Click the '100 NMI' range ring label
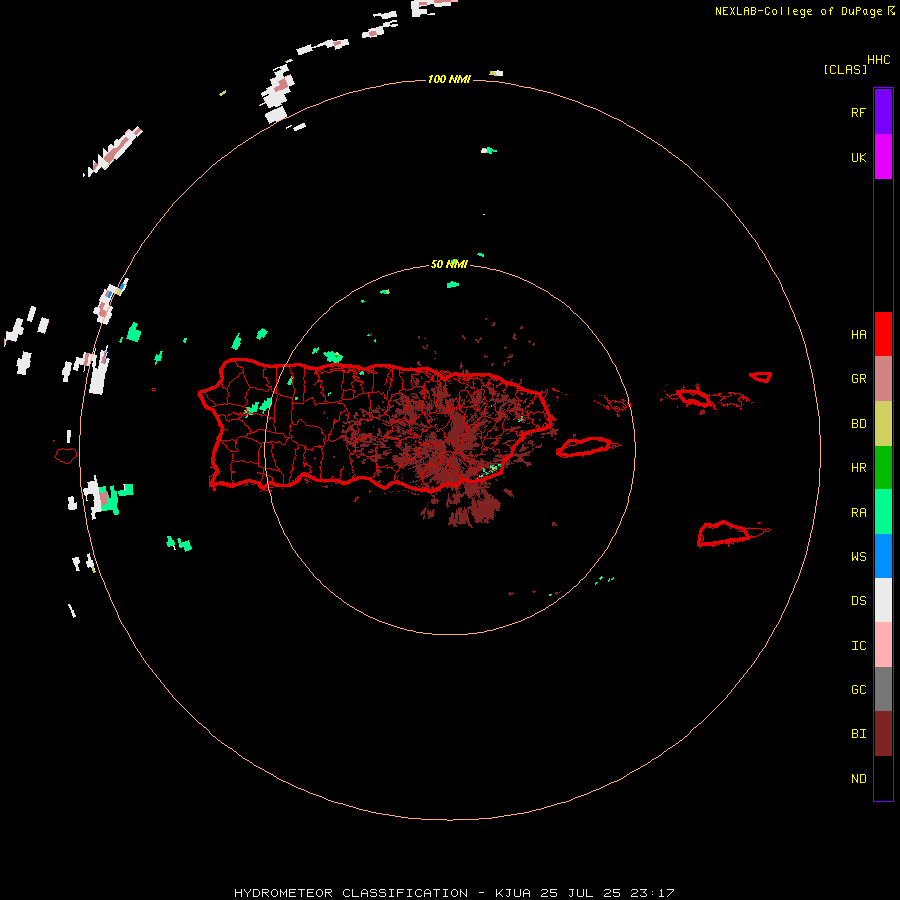The image size is (900, 900). pyautogui.click(x=449, y=79)
